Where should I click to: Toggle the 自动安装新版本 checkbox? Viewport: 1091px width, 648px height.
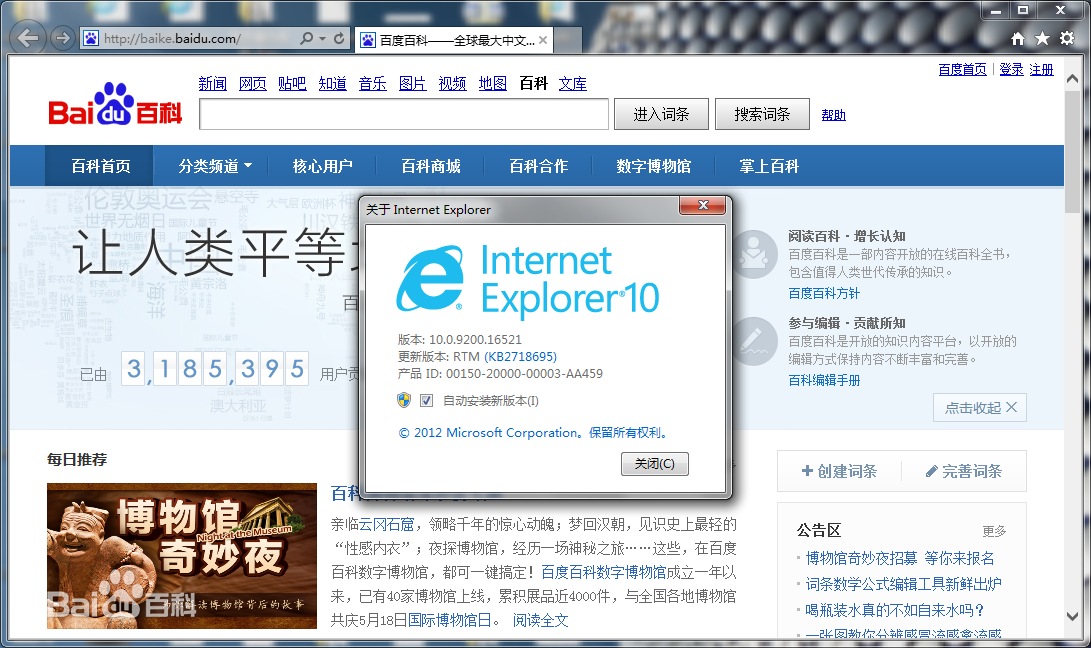tap(427, 400)
